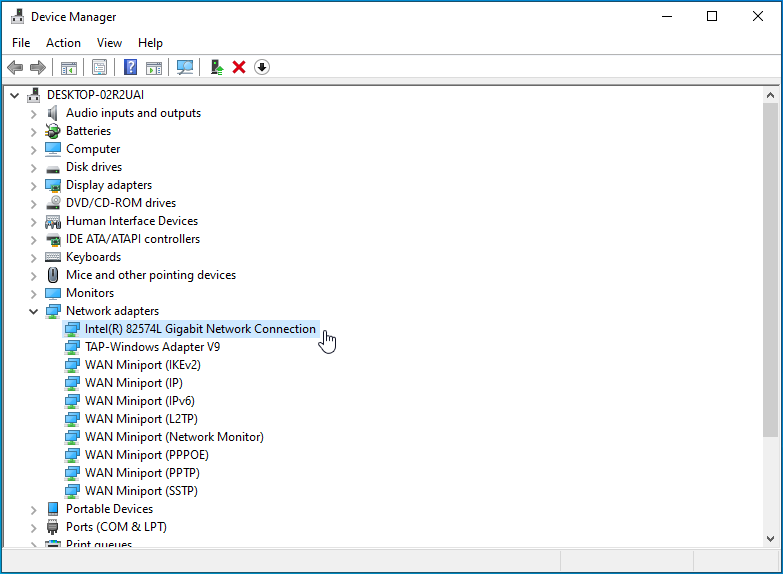Select Intel(R) 82574L Gigabit Network Connection
Screen dimensions: 783x574
click(200, 329)
